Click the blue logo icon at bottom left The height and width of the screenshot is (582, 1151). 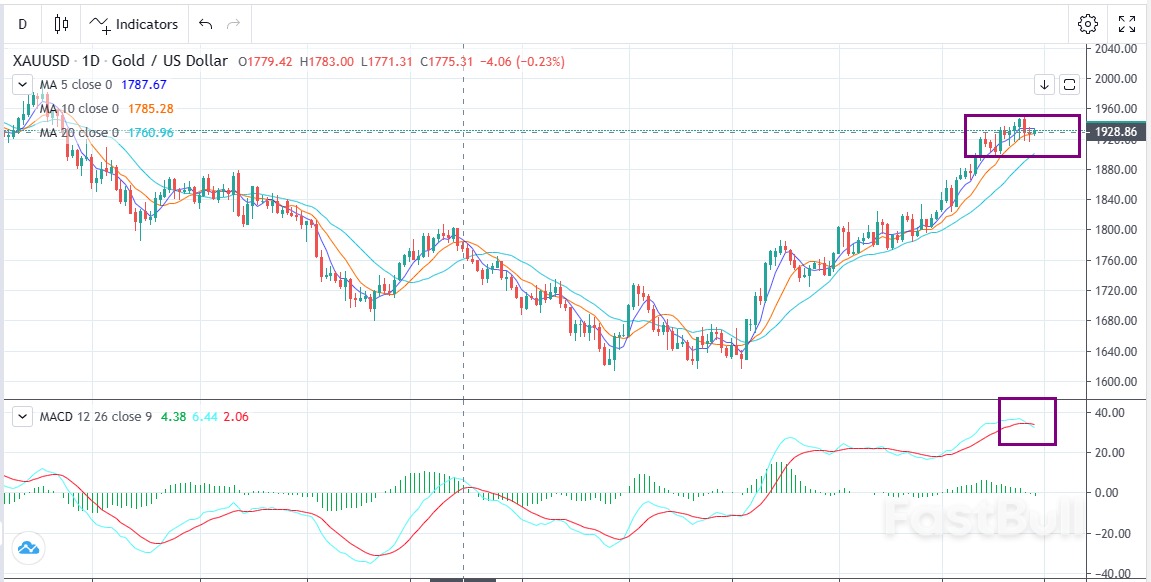click(28, 548)
